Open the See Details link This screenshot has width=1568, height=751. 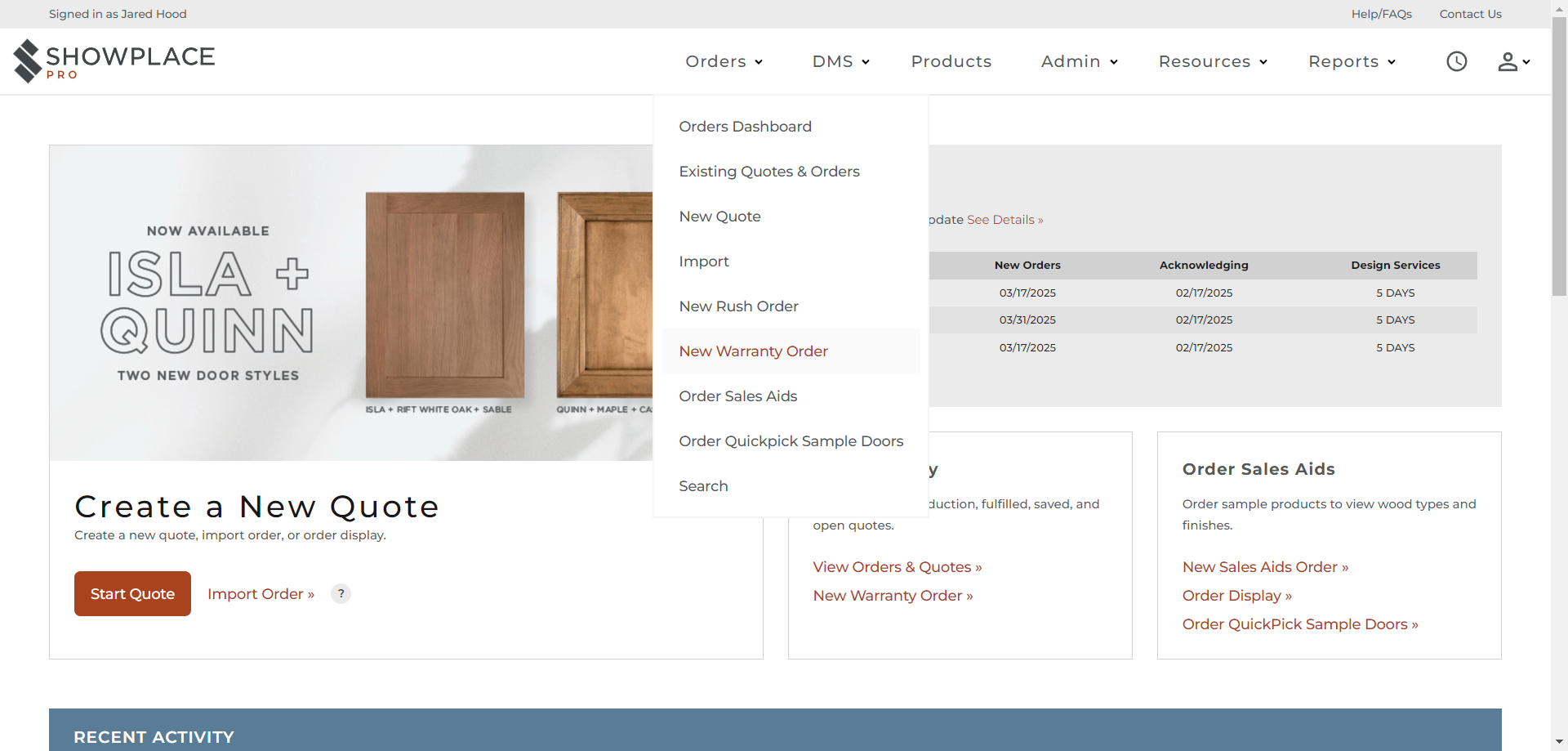pos(1004,220)
